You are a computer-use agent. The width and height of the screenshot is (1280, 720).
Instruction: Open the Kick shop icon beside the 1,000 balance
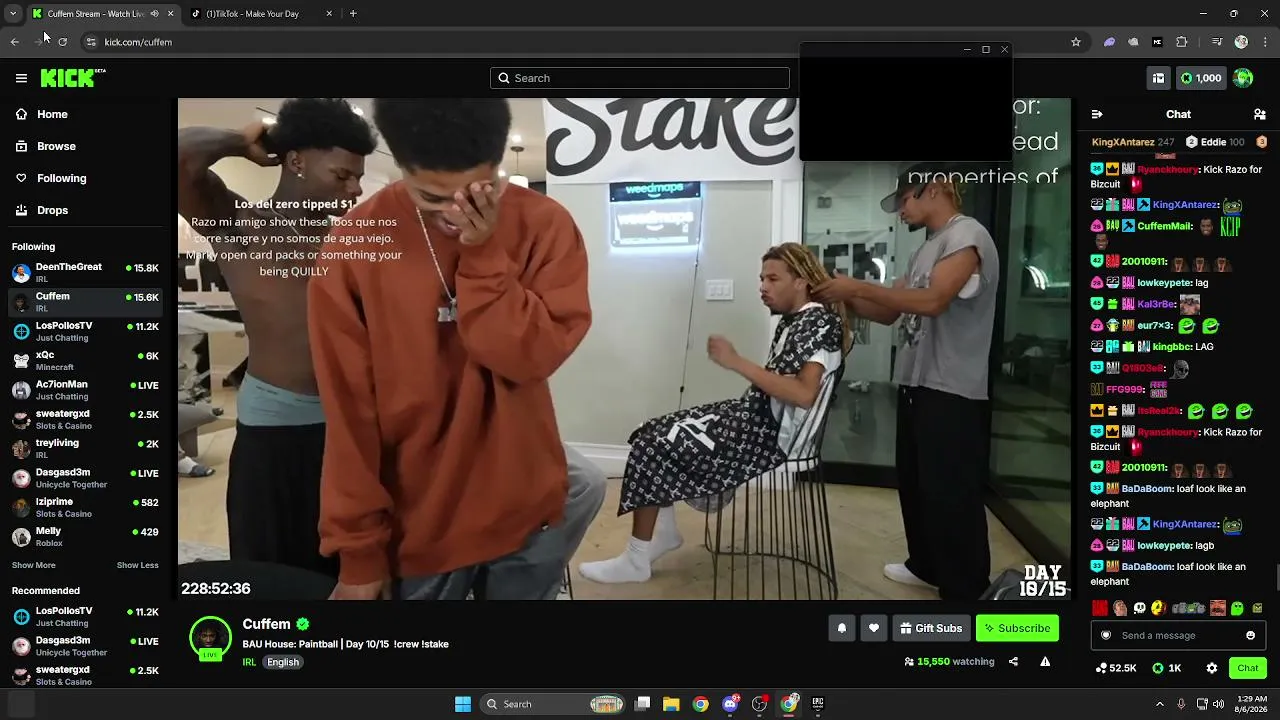(1158, 78)
